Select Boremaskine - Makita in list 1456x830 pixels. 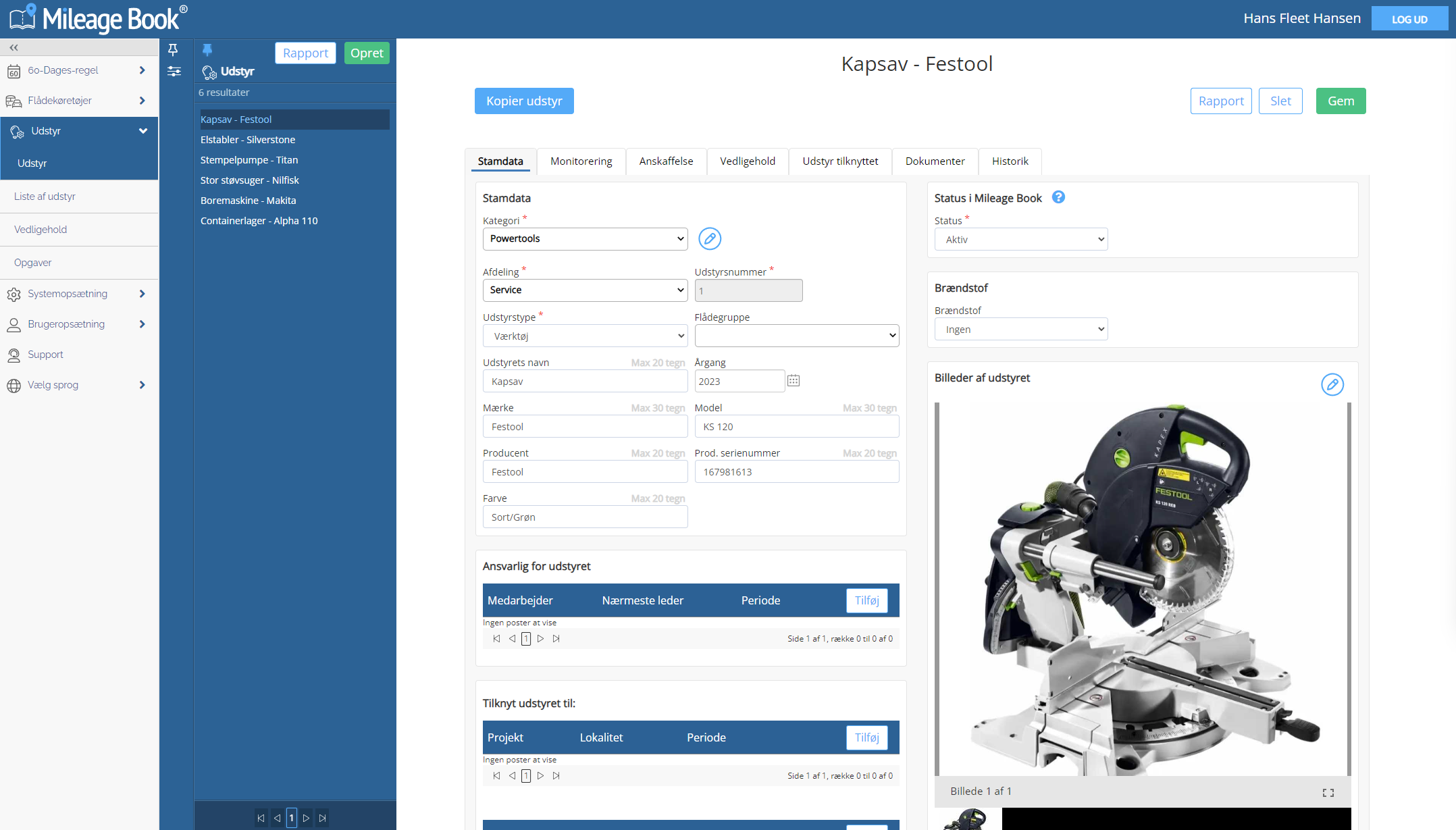point(248,201)
